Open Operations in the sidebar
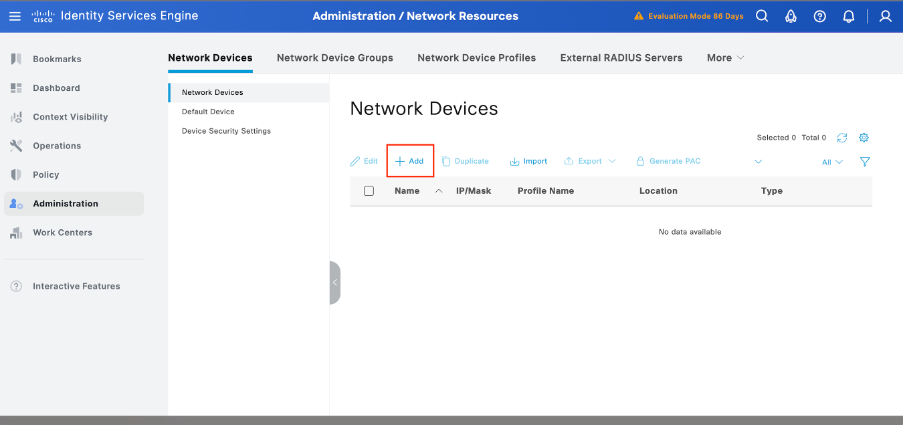The image size is (904, 426). coord(56,146)
